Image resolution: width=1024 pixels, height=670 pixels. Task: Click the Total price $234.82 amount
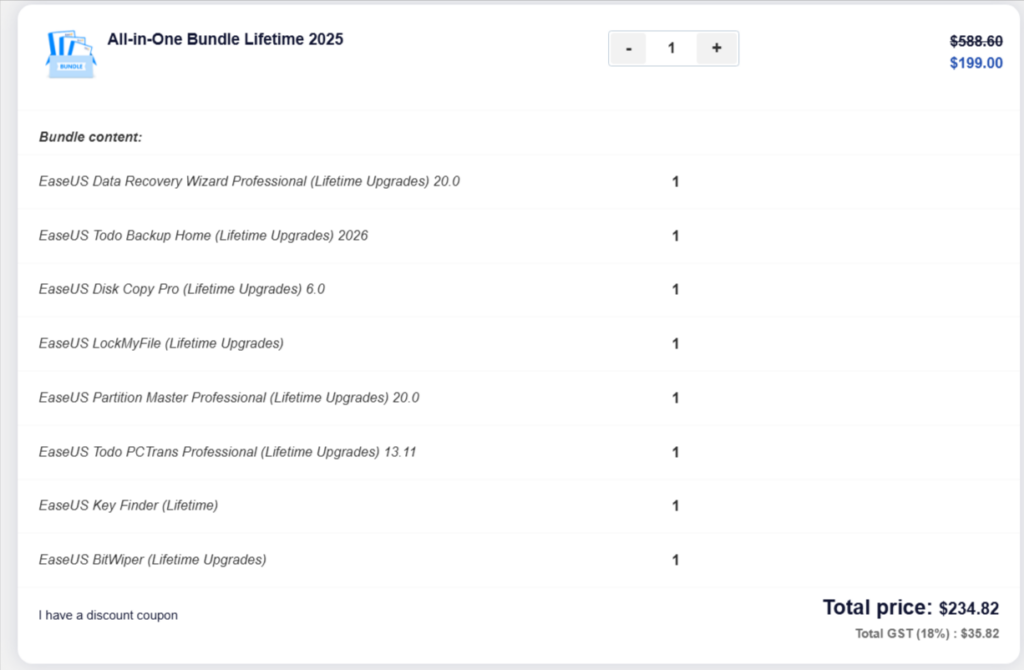[x=968, y=609]
